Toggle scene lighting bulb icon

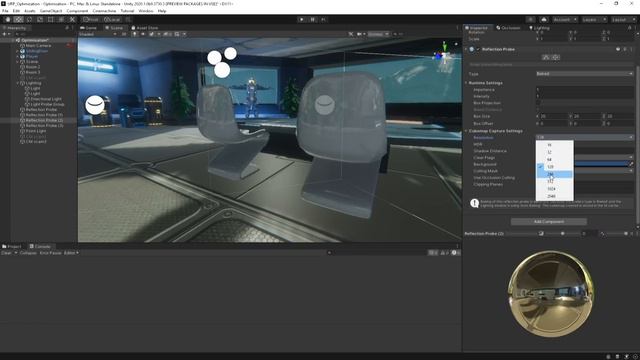[134, 34]
